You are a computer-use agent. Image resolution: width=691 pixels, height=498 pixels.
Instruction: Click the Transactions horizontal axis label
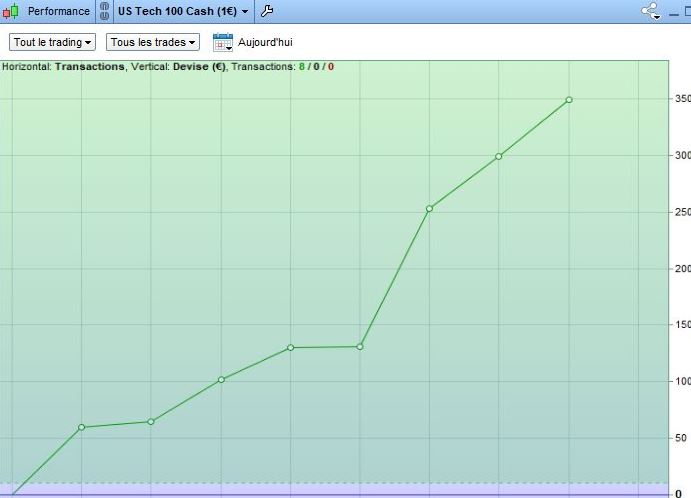(x=90, y=67)
